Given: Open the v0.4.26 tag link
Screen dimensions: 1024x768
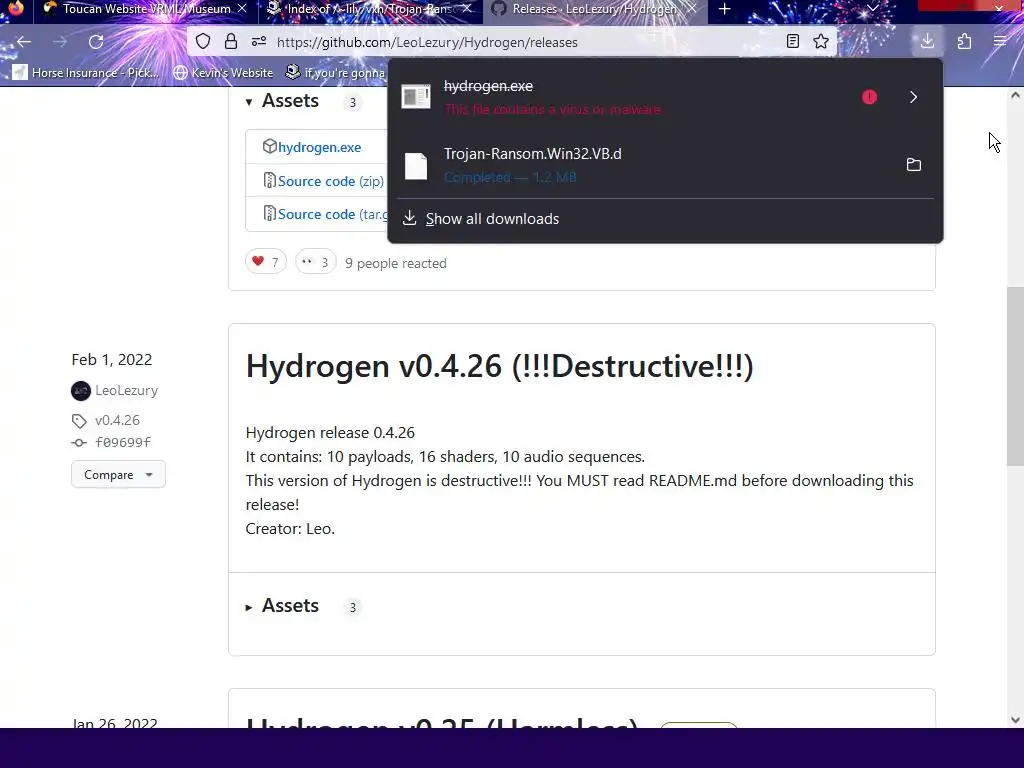Looking at the screenshot, I should tap(118, 420).
